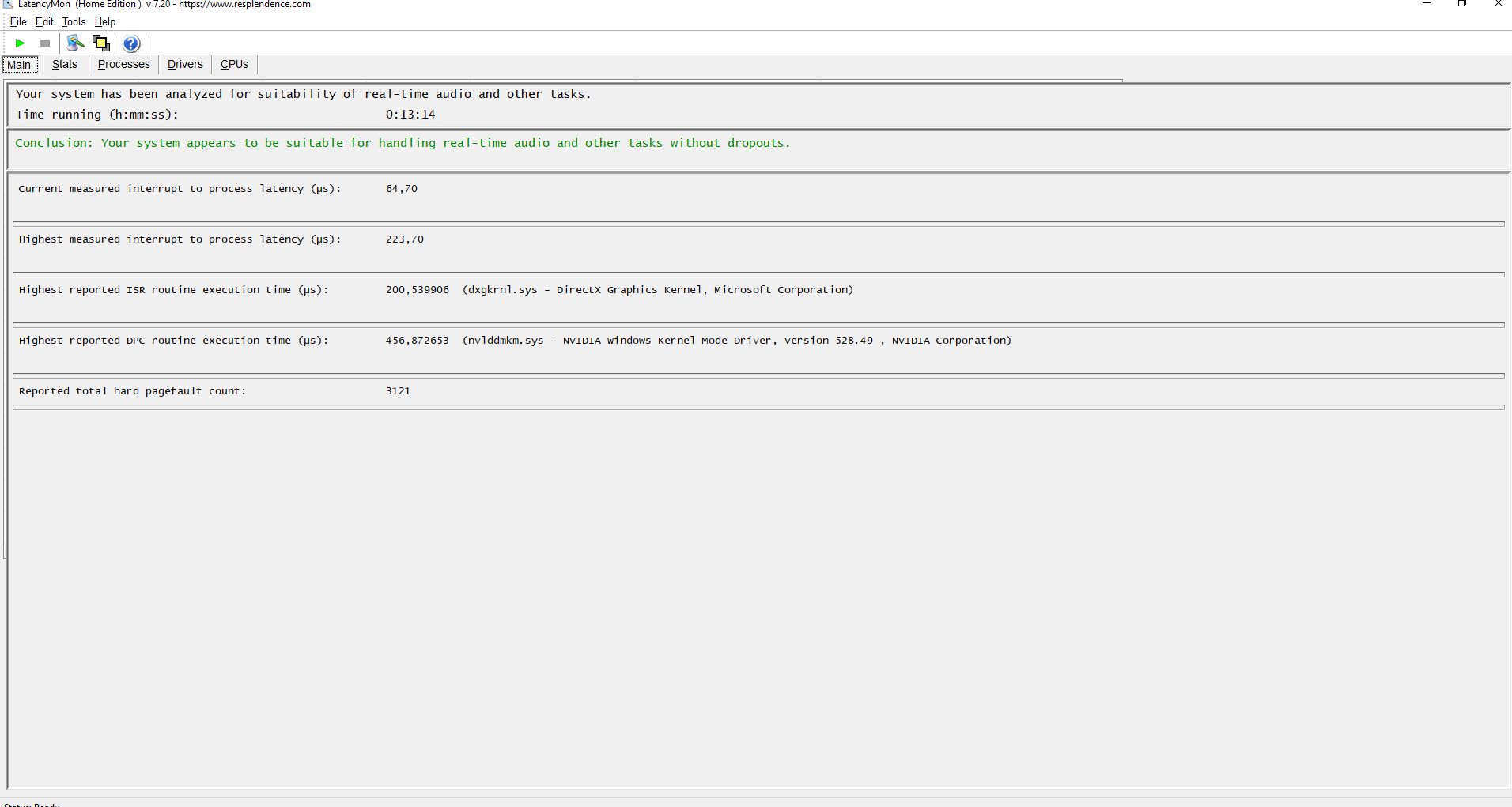Open the File menu

(x=18, y=22)
